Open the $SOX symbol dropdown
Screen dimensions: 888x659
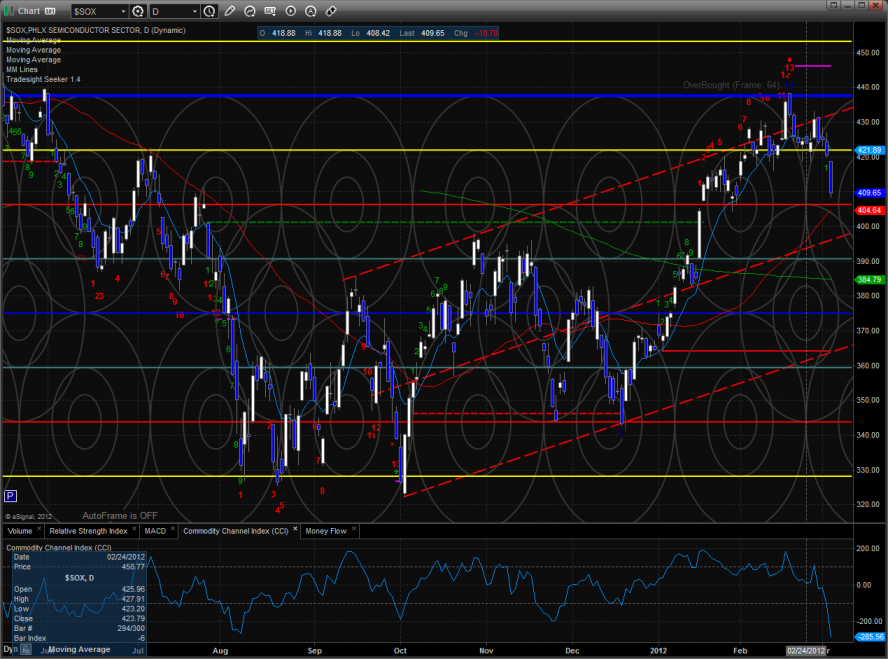click(123, 12)
